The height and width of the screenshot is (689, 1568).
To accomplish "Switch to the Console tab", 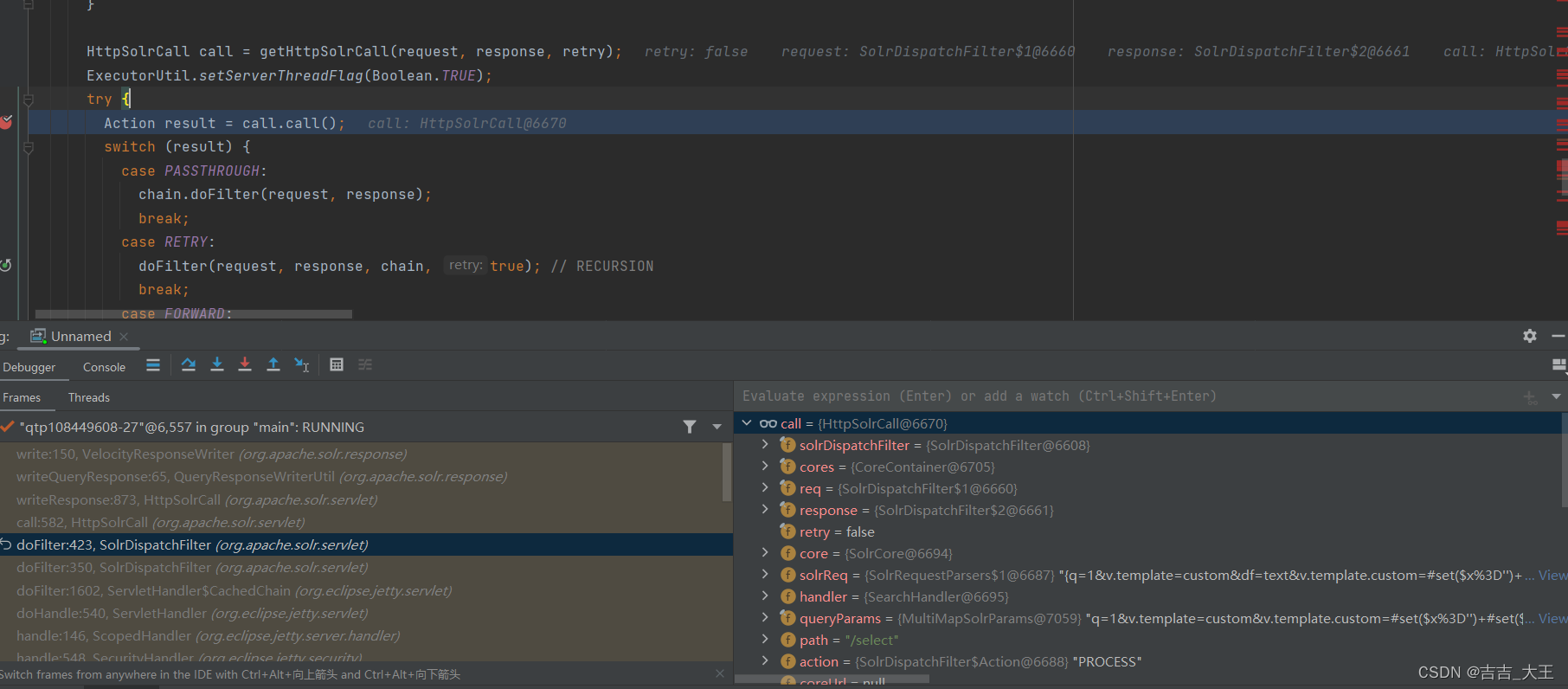I will pyautogui.click(x=104, y=367).
